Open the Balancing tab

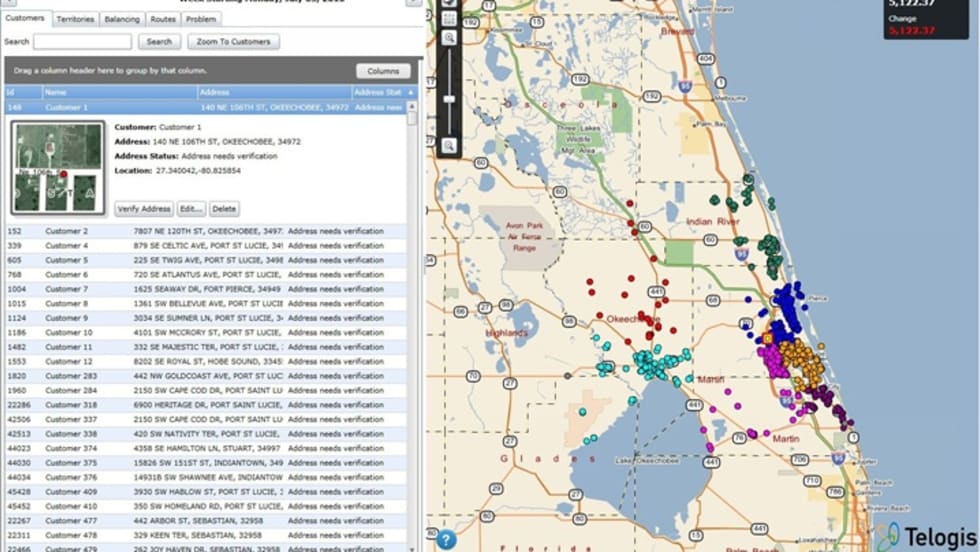tap(121, 19)
